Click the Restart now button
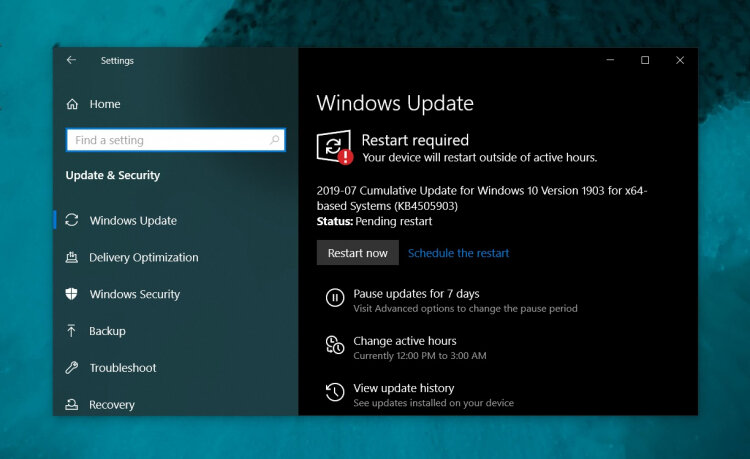 [x=358, y=253]
